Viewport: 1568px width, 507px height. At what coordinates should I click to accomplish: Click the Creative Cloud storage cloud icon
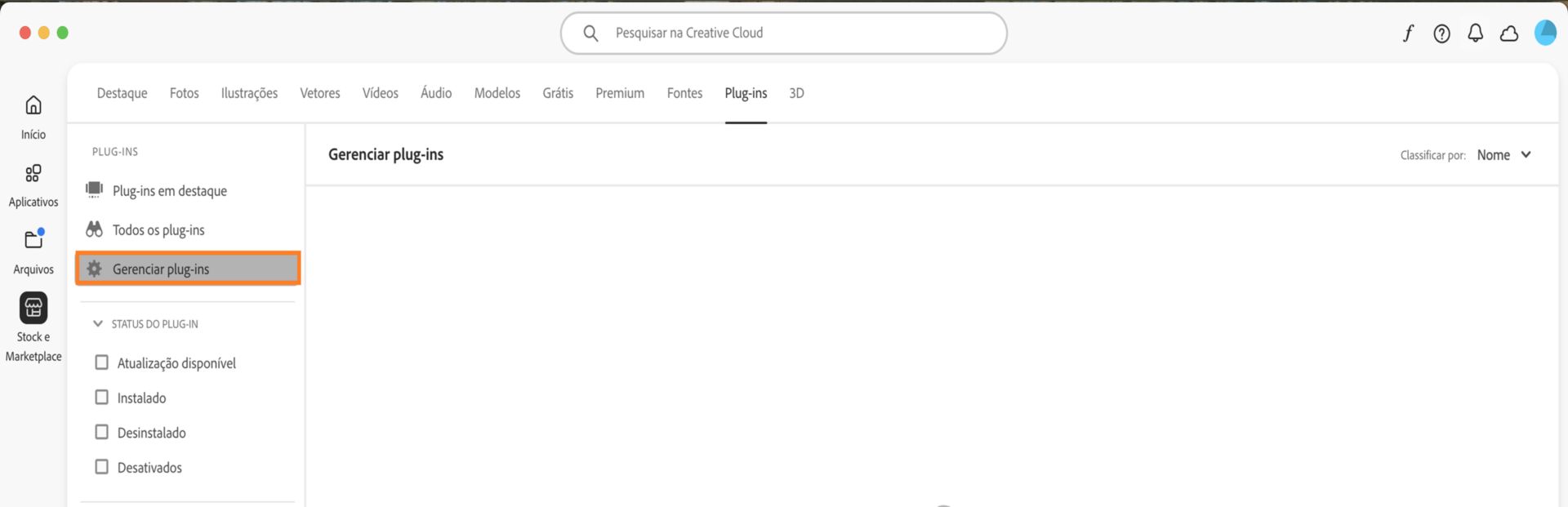(x=1509, y=33)
